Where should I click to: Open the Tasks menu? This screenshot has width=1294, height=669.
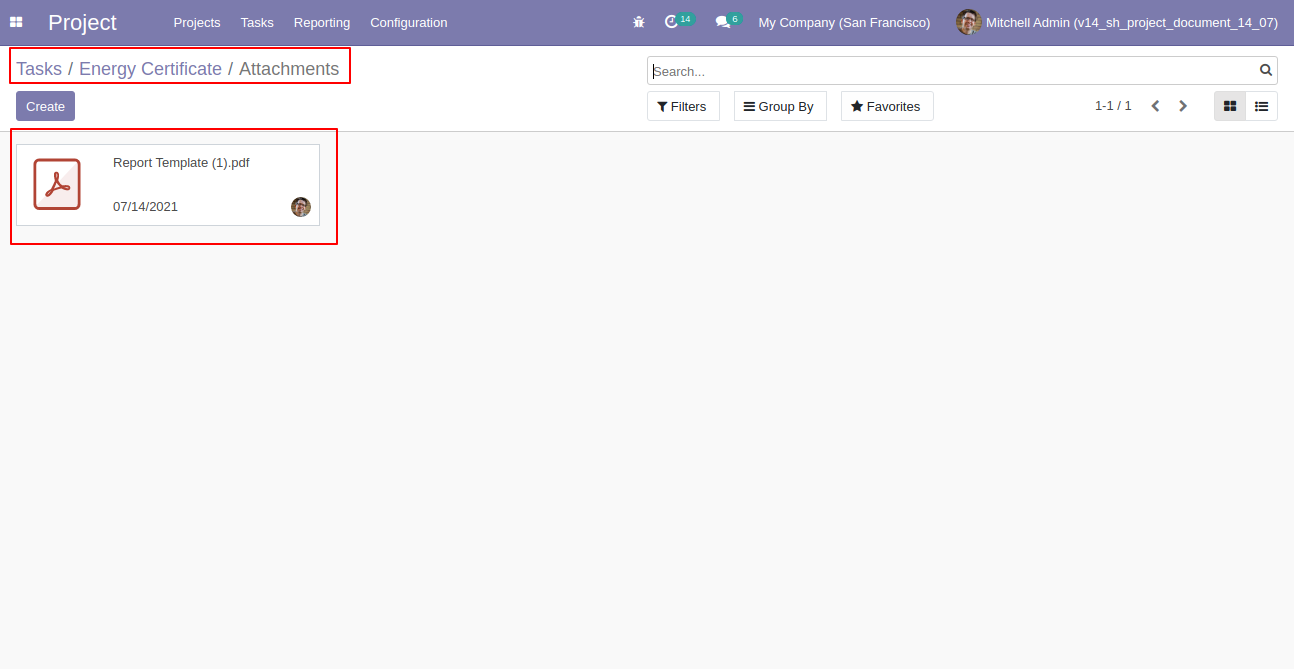point(257,22)
